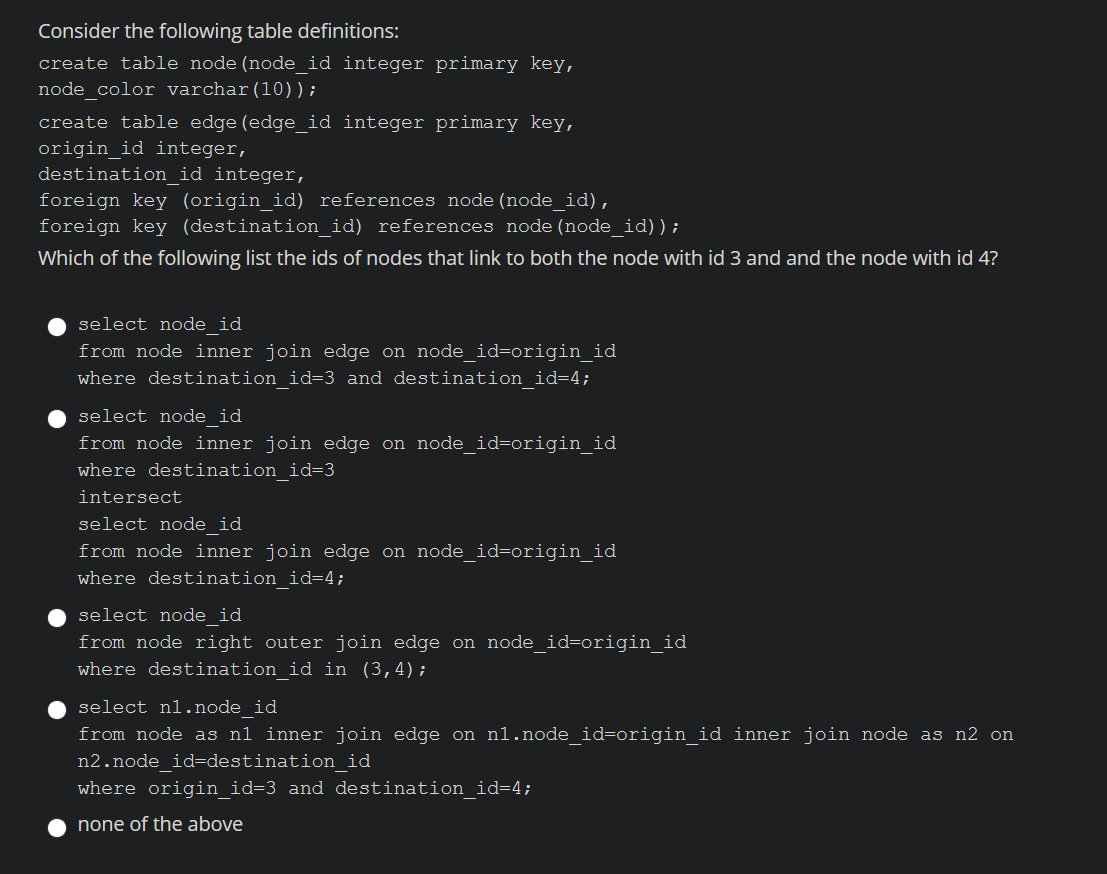Select the intersect query answer option

[x=57, y=418]
